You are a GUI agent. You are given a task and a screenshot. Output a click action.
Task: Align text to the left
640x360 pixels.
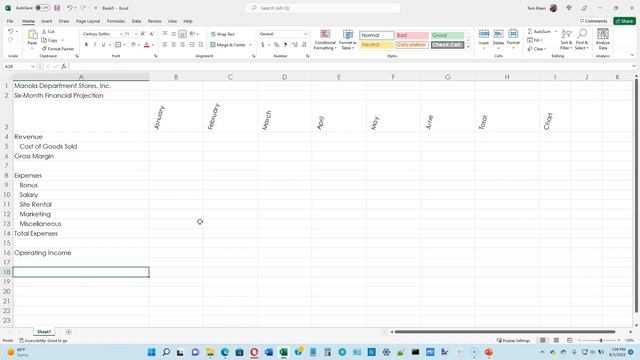coord(165,44)
